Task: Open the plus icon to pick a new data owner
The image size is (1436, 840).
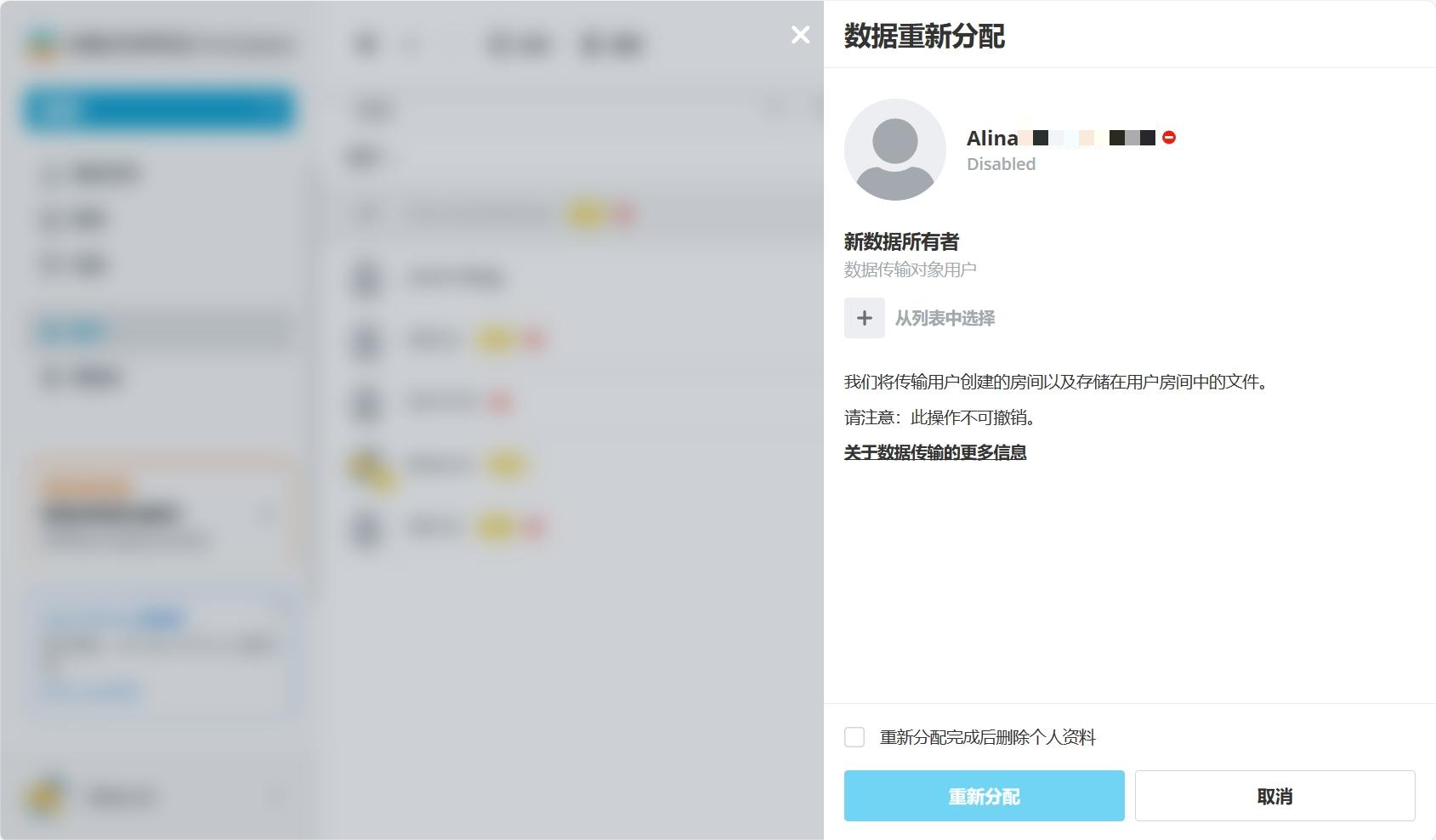Action: click(x=865, y=319)
